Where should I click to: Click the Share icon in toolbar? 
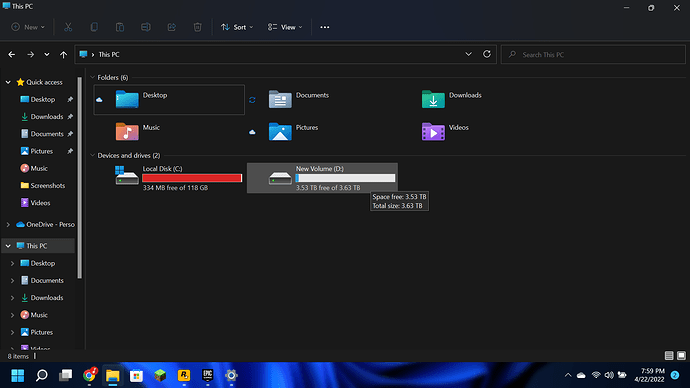(172, 27)
